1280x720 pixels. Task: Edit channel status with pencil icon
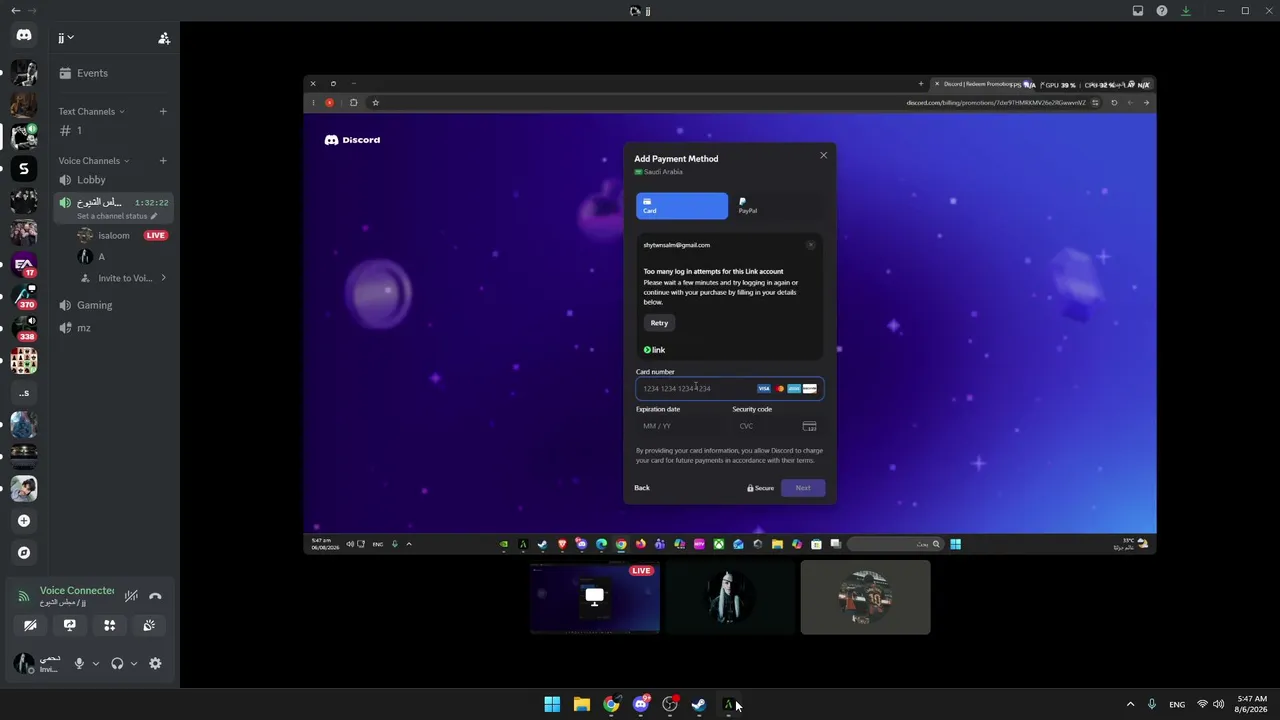coord(154,216)
